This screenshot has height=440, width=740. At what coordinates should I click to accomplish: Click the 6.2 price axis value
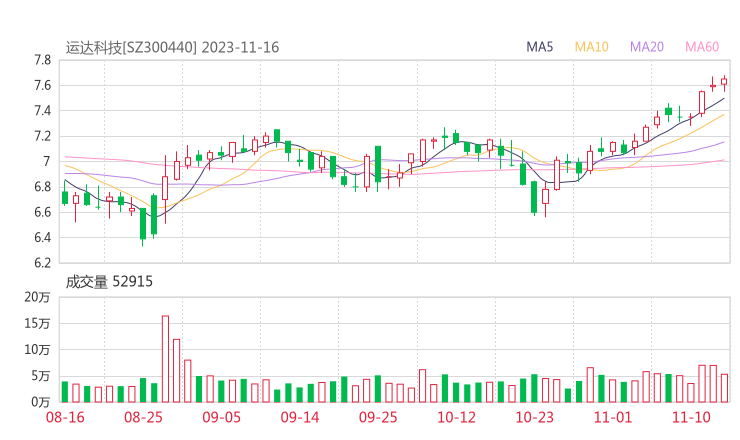[x=42, y=263]
